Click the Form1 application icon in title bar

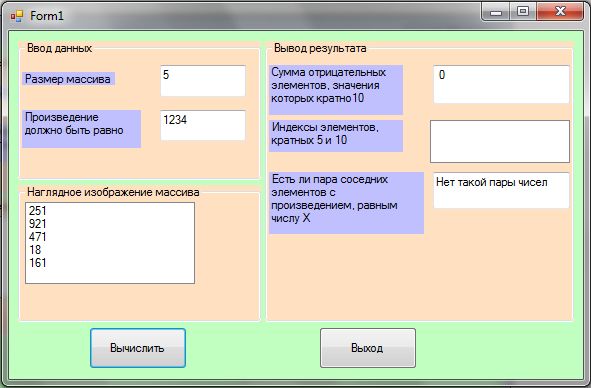[17, 16]
